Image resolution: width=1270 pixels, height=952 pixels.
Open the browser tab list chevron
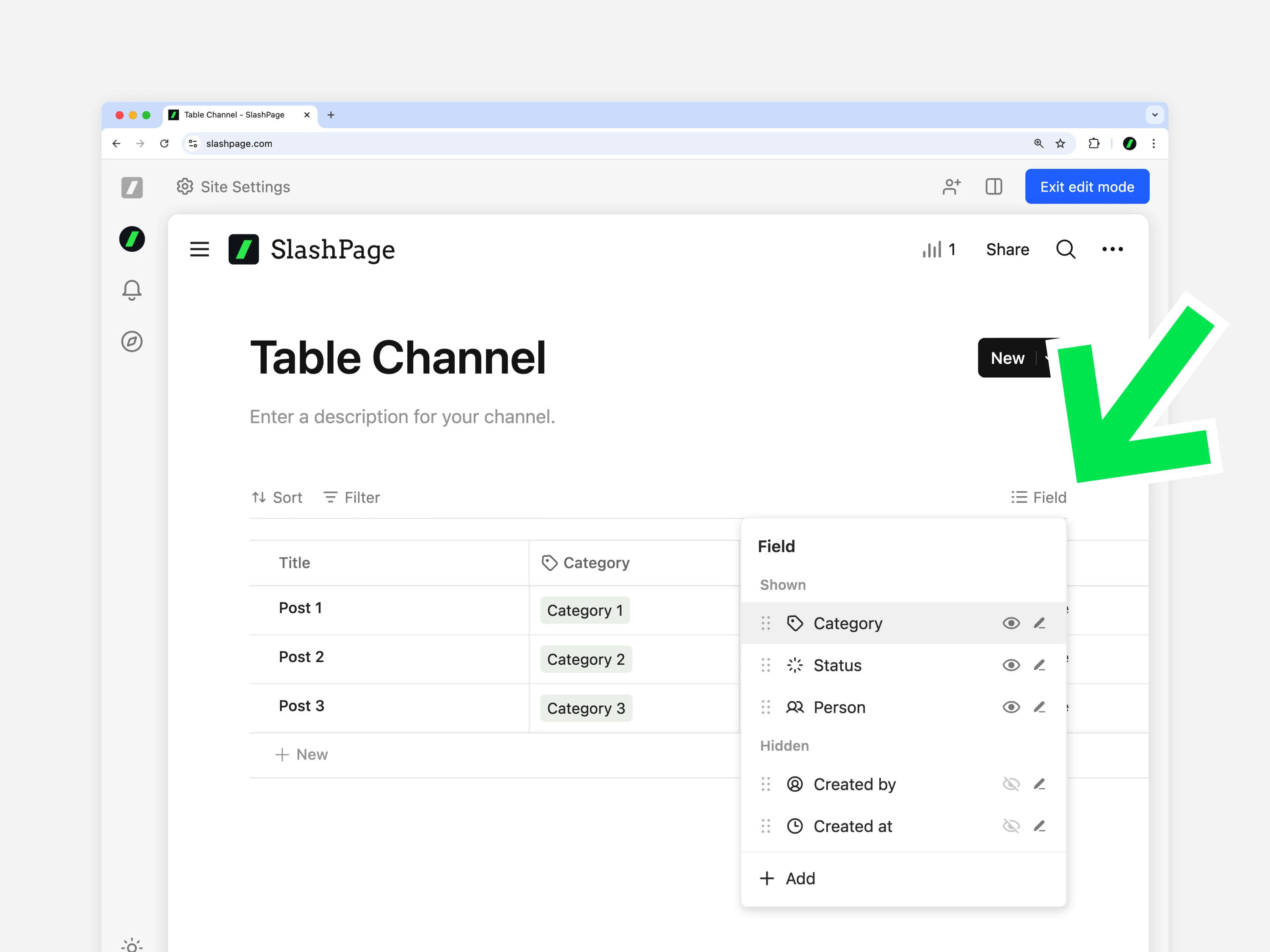pyautogui.click(x=1154, y=115)
